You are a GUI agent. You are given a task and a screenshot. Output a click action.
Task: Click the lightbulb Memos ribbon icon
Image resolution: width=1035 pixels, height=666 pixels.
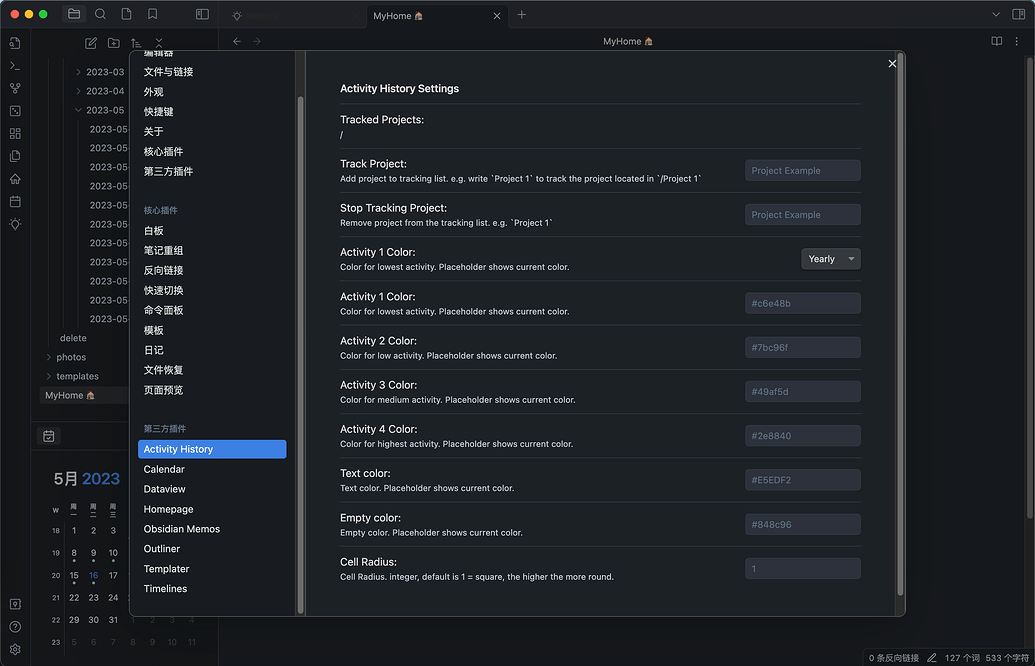(15, 224)
